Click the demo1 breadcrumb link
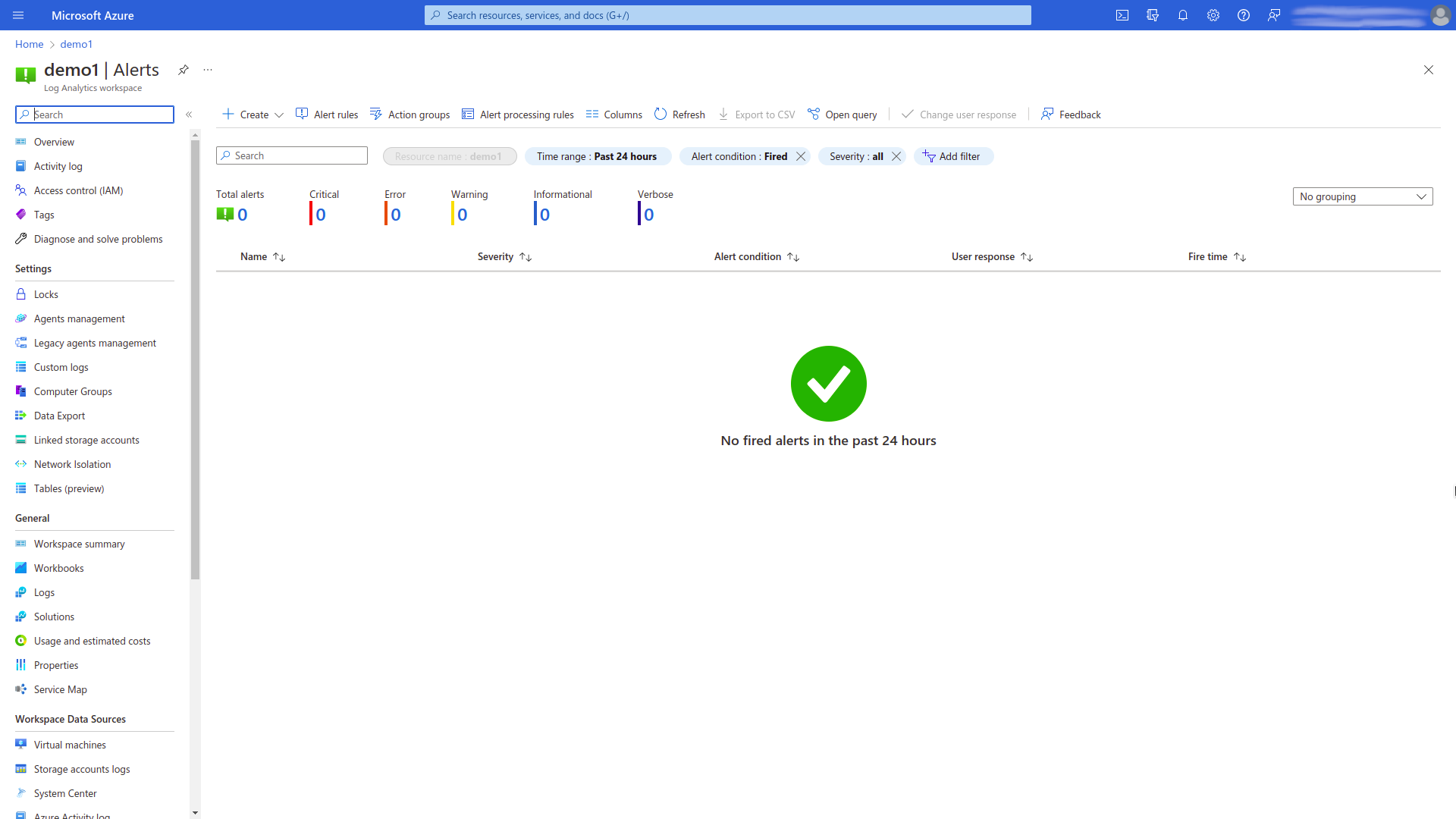This screenshot has height=819, width=1456. (77, 44)
